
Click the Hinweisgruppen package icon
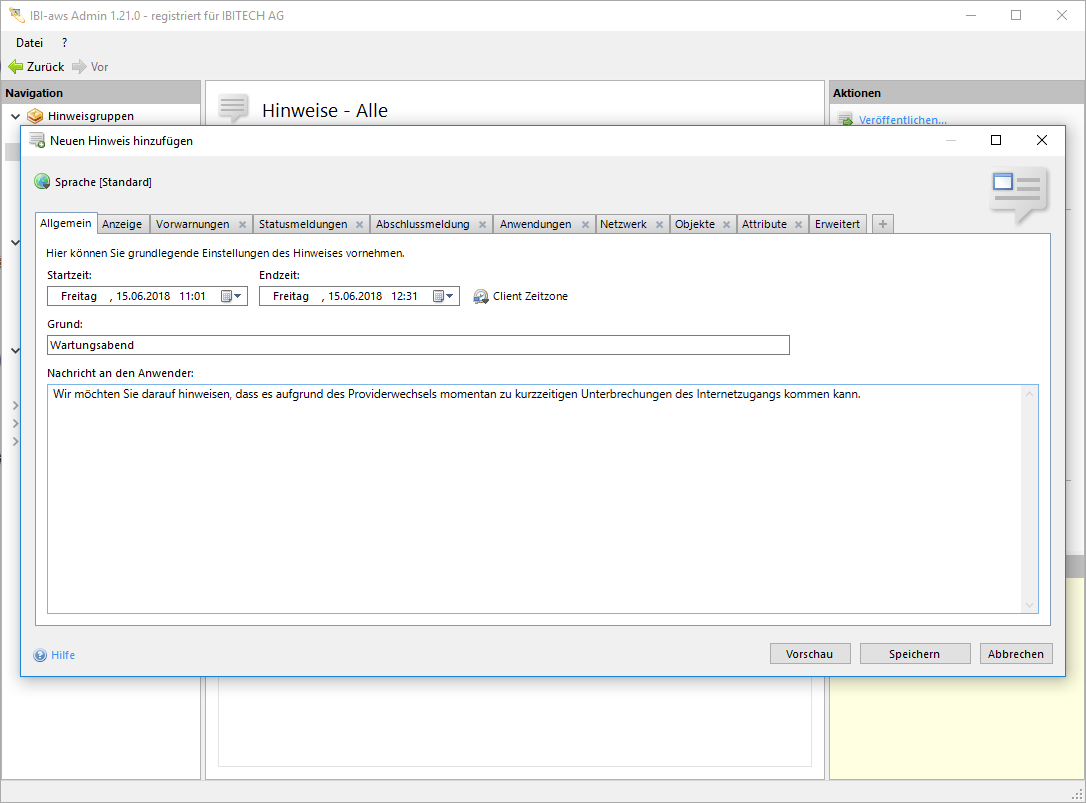point(35,116)
